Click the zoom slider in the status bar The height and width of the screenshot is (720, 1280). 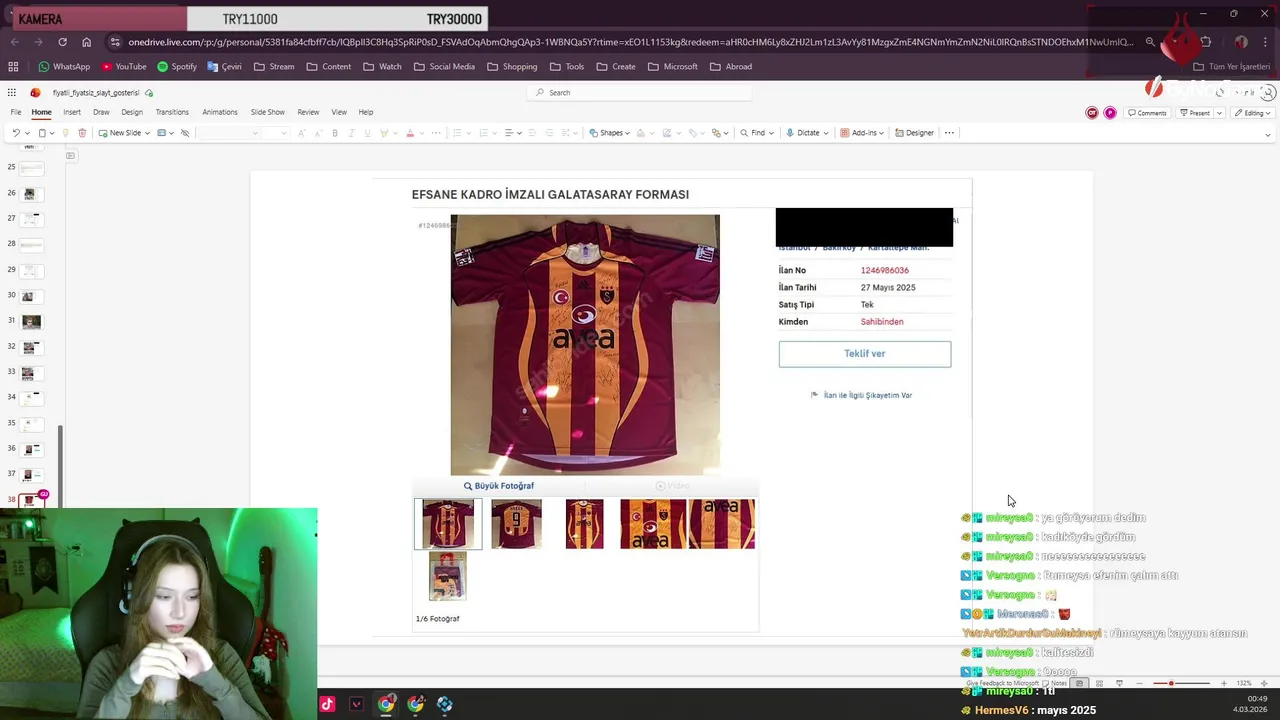(1181, 684)
